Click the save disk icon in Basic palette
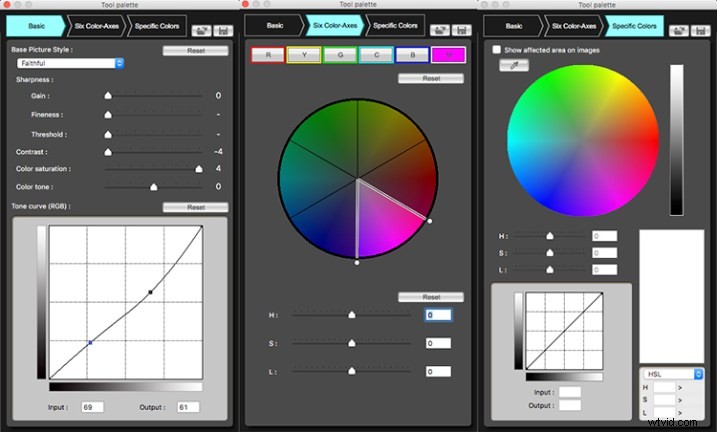 pyautogui.click(x=223, y=31)
